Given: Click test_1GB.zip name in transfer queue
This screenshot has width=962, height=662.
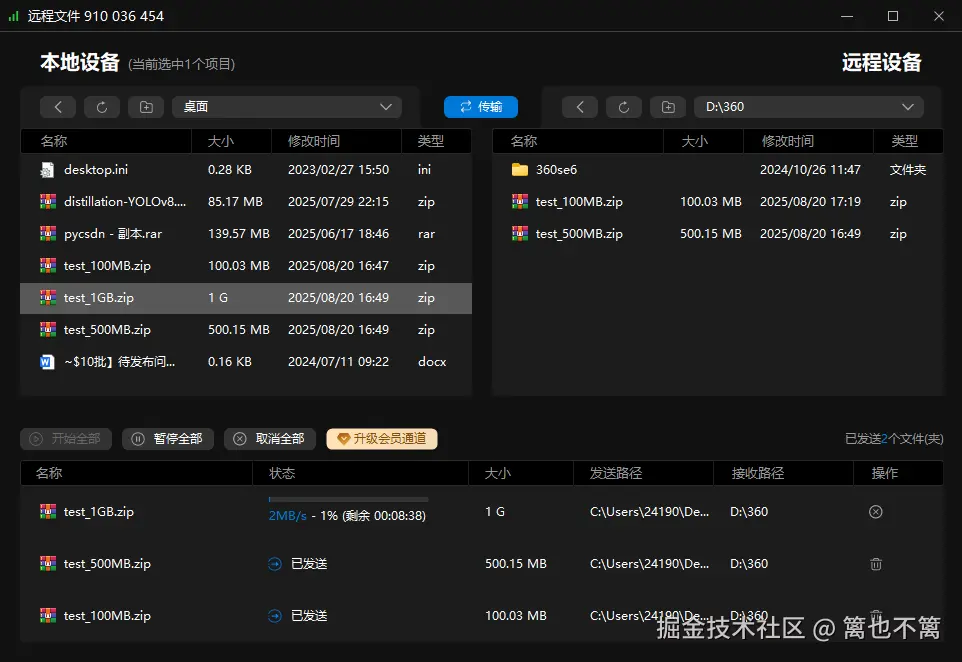Looking at the screenshot, I should [x=99, y=512].
